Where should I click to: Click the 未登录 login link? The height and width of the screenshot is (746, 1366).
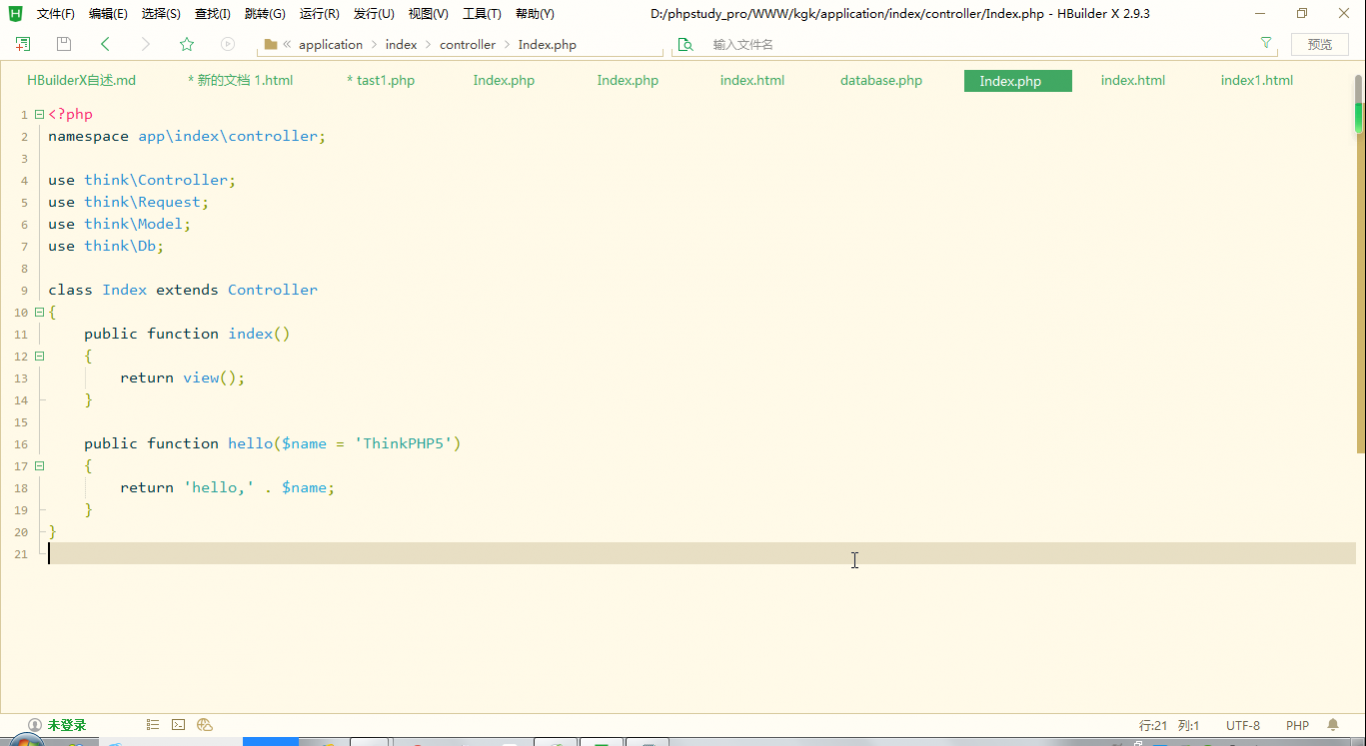tap(67, 725)
